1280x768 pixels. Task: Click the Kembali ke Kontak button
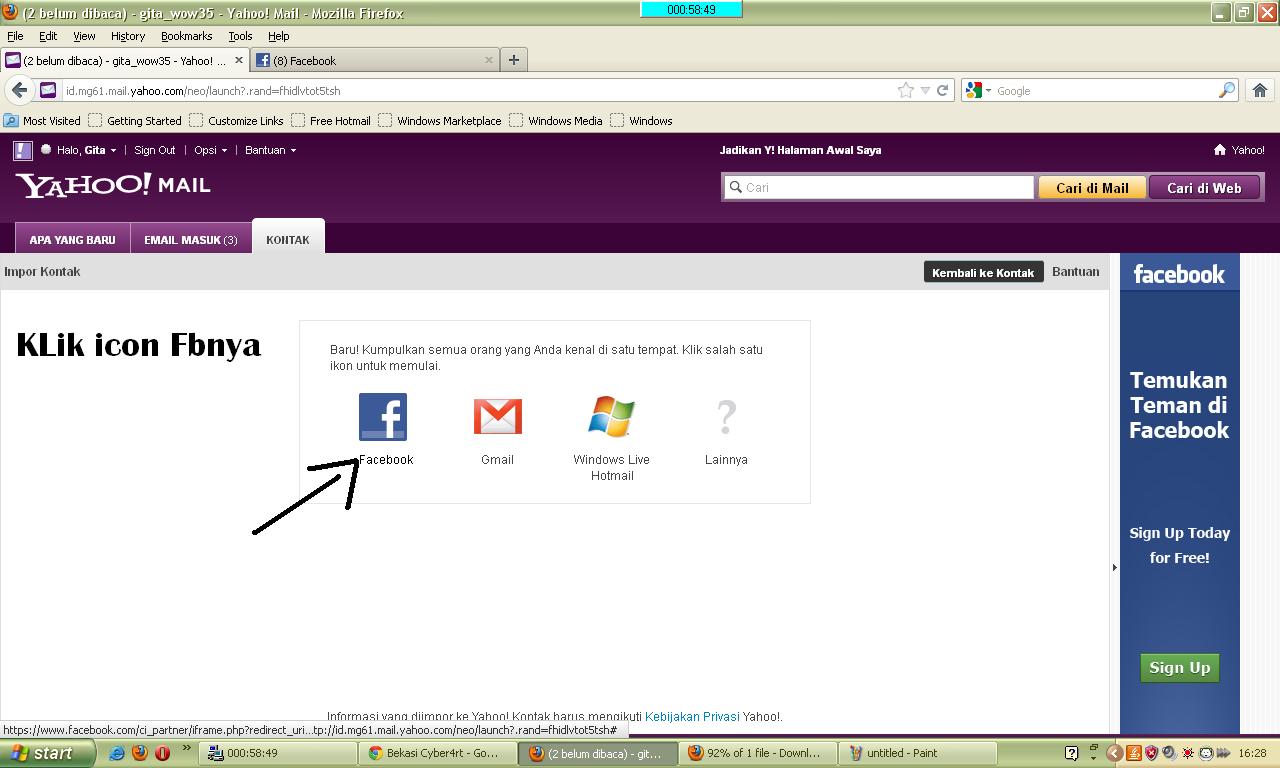pyautogui.click(x=983, y=272)
